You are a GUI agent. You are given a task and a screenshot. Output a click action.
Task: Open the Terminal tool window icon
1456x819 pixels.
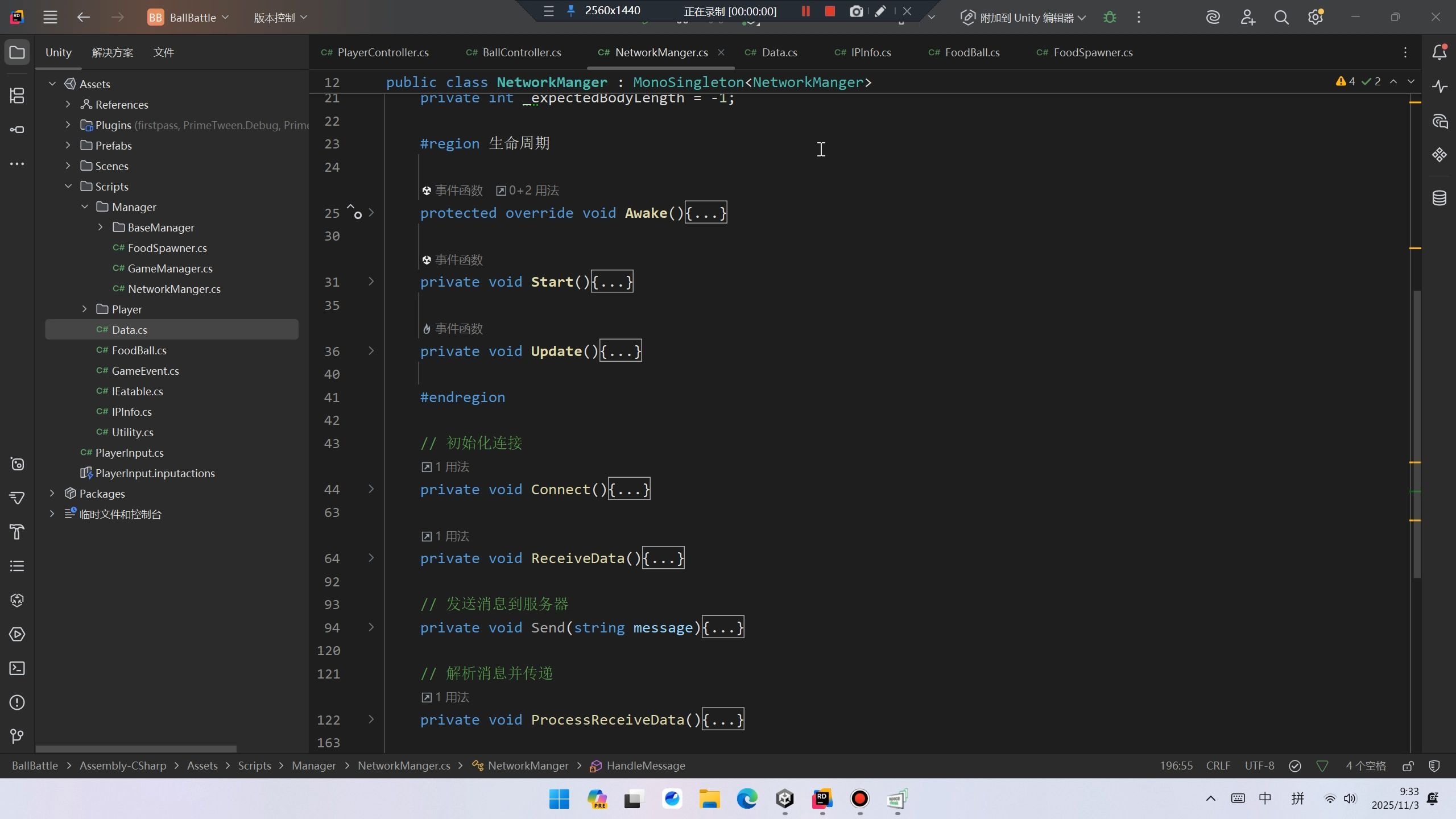tap(17, 668)
